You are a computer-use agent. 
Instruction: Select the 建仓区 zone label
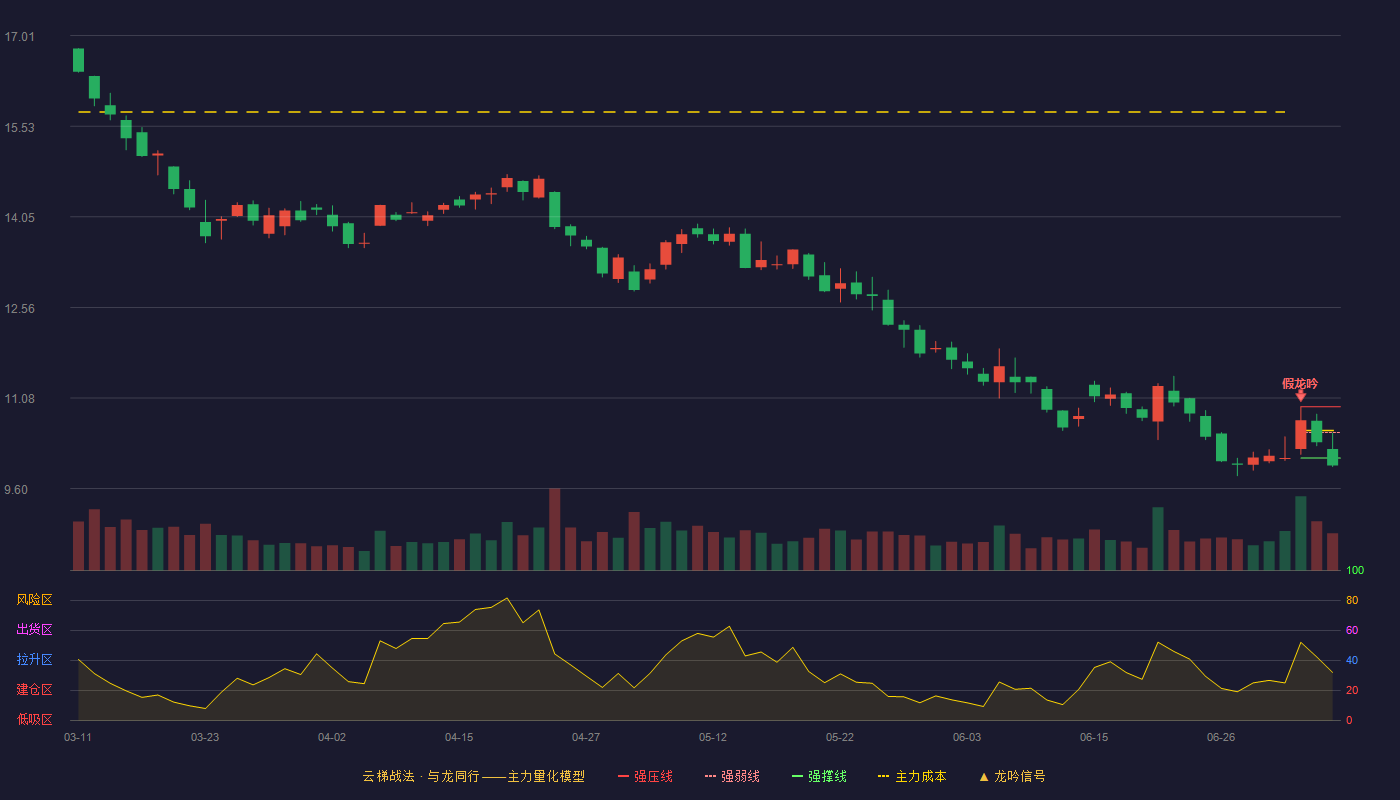pos(34,690)
